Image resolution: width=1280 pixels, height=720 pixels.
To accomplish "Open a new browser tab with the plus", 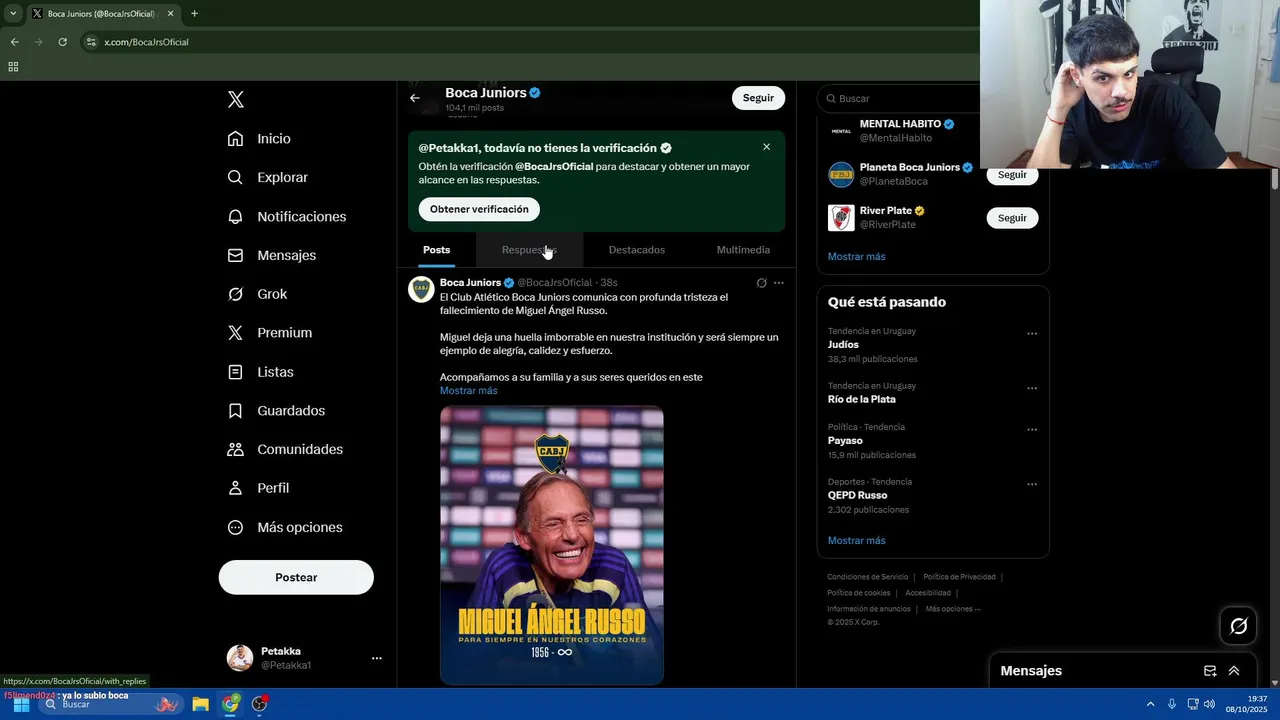I will tap(194, 14).
